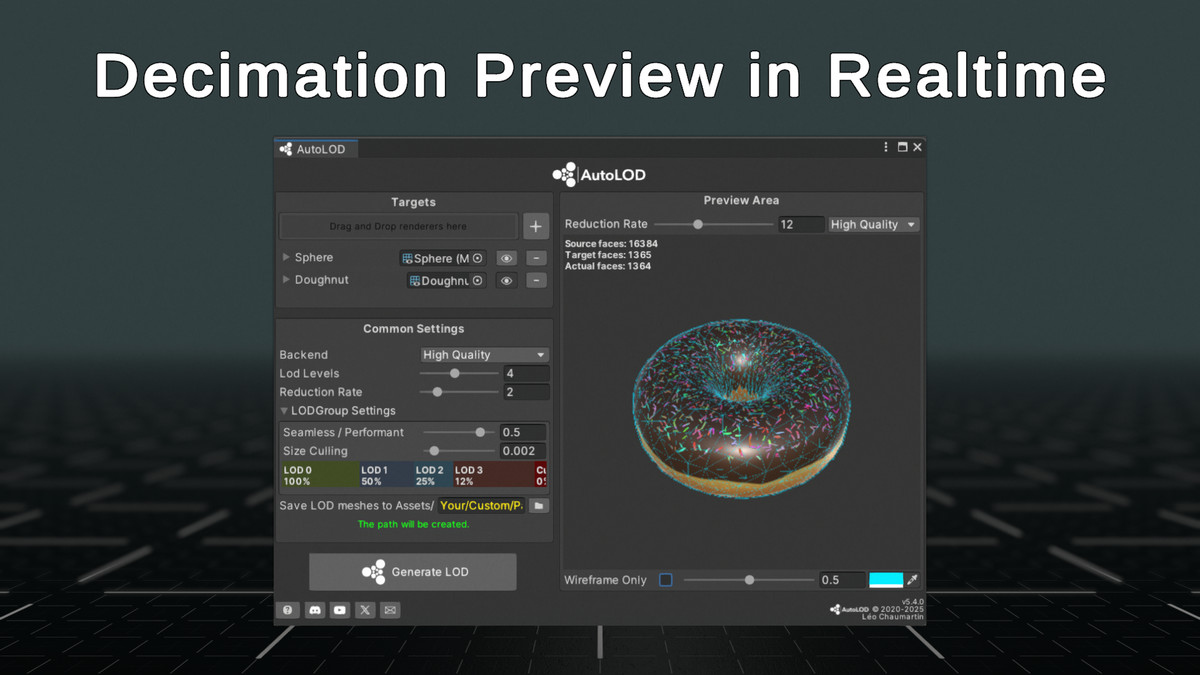The width and height of the screenshot is (1200, 675).
Task: Toggle preview visibility for Sphere
Action: click(x=507, y=258)
